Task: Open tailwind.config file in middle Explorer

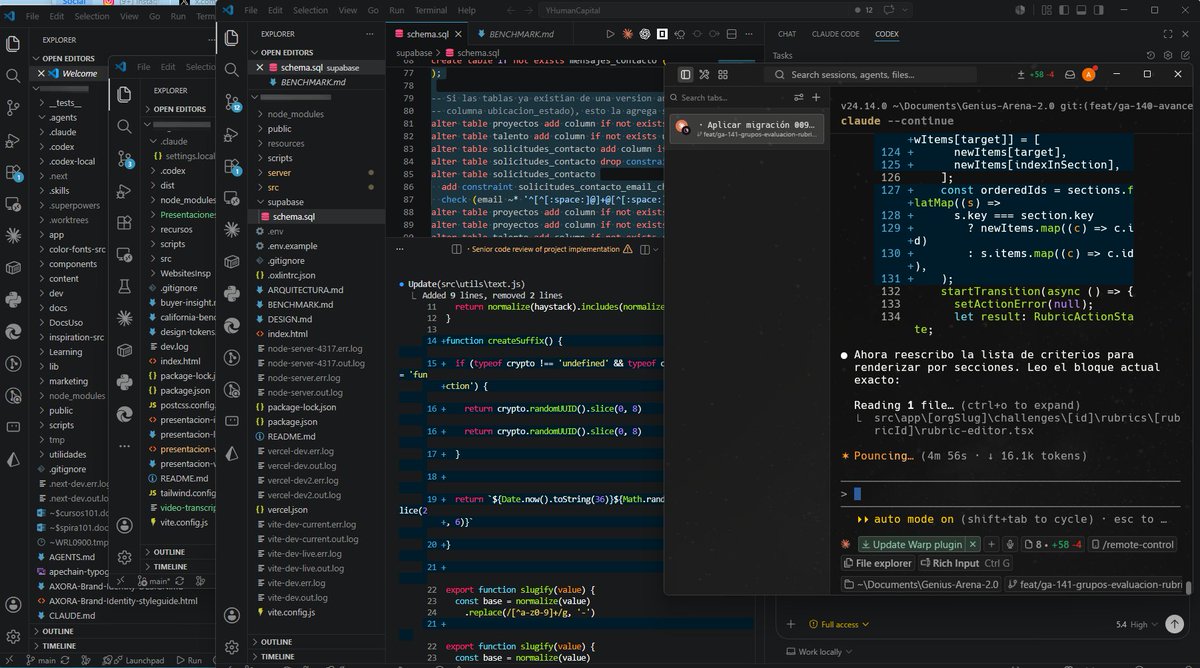Action: [188, 493]
